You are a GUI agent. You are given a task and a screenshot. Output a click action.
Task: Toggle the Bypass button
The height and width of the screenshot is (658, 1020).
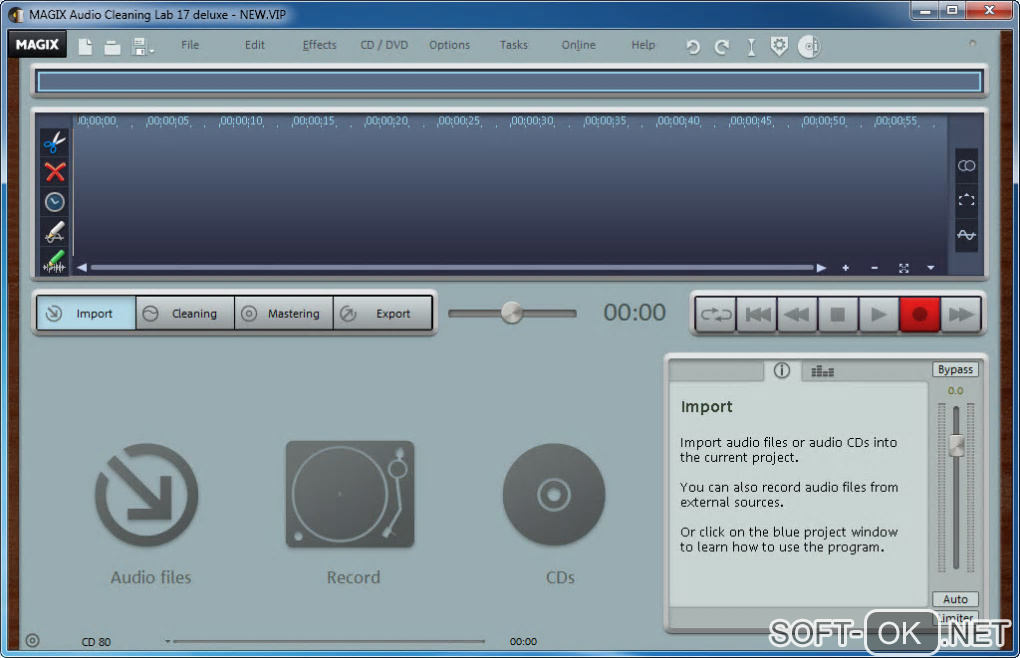[955, 369]
